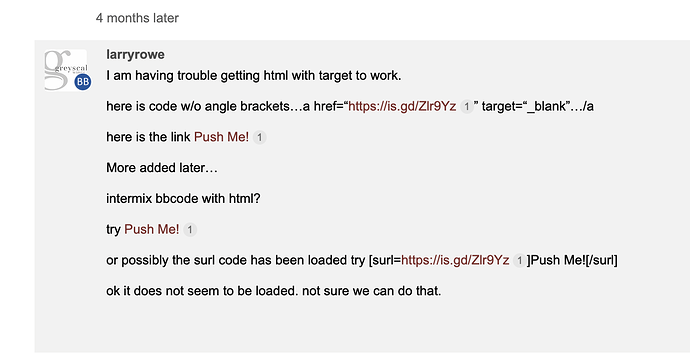Click the closing [/surl] tag text
690x360 pixels.
click(x=602, y=261)
